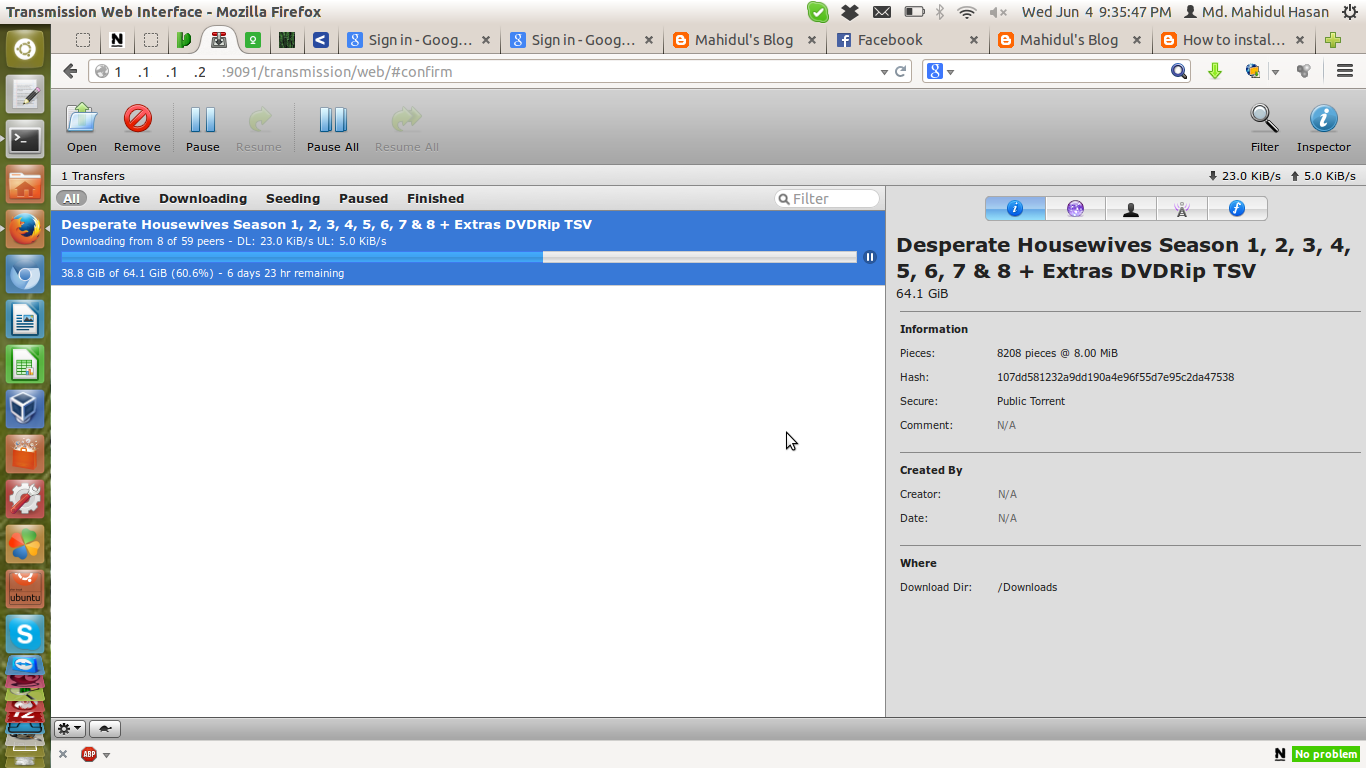Toggle the Inspector panel
Screen dimensions: 1366x768
pos(1322,127)
